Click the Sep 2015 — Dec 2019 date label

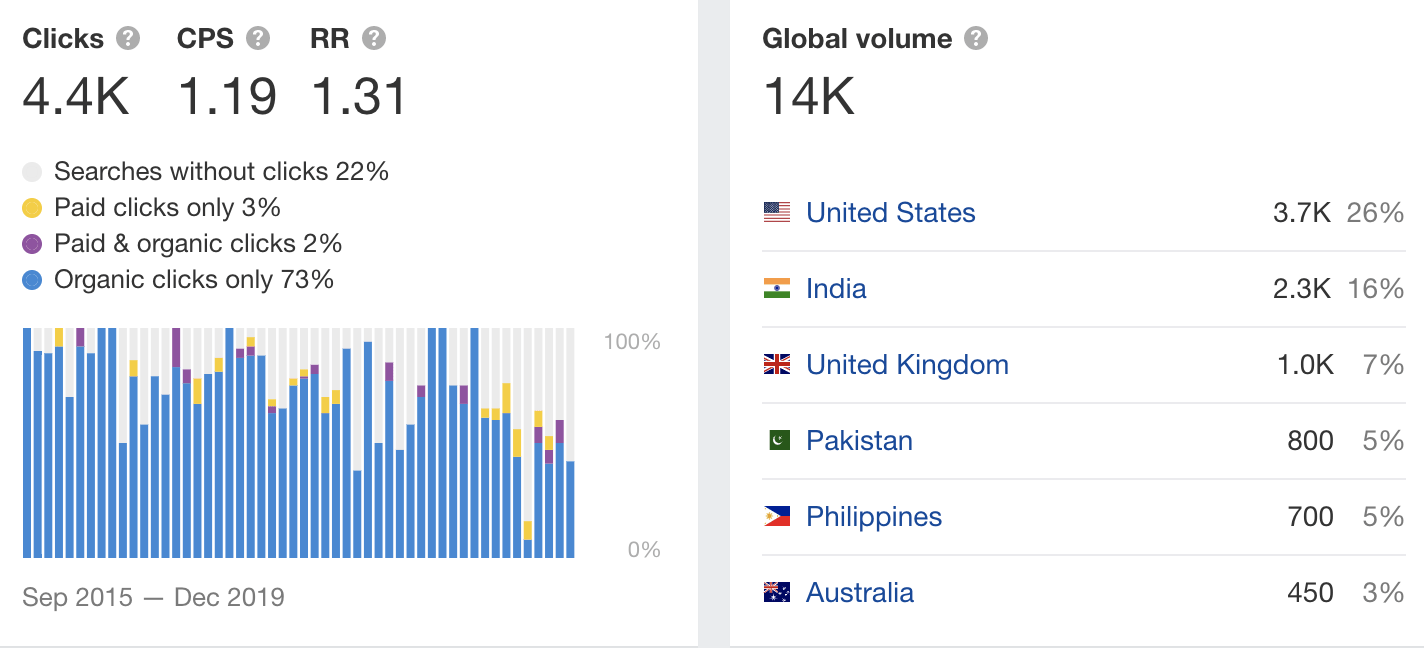pos(150,597)
